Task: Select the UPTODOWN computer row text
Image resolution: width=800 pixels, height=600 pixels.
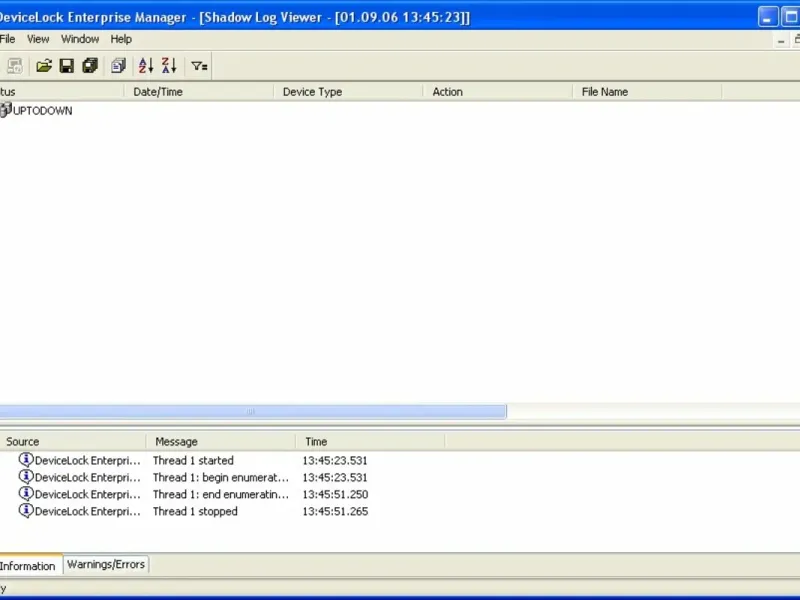Action: tap(43, 111)
